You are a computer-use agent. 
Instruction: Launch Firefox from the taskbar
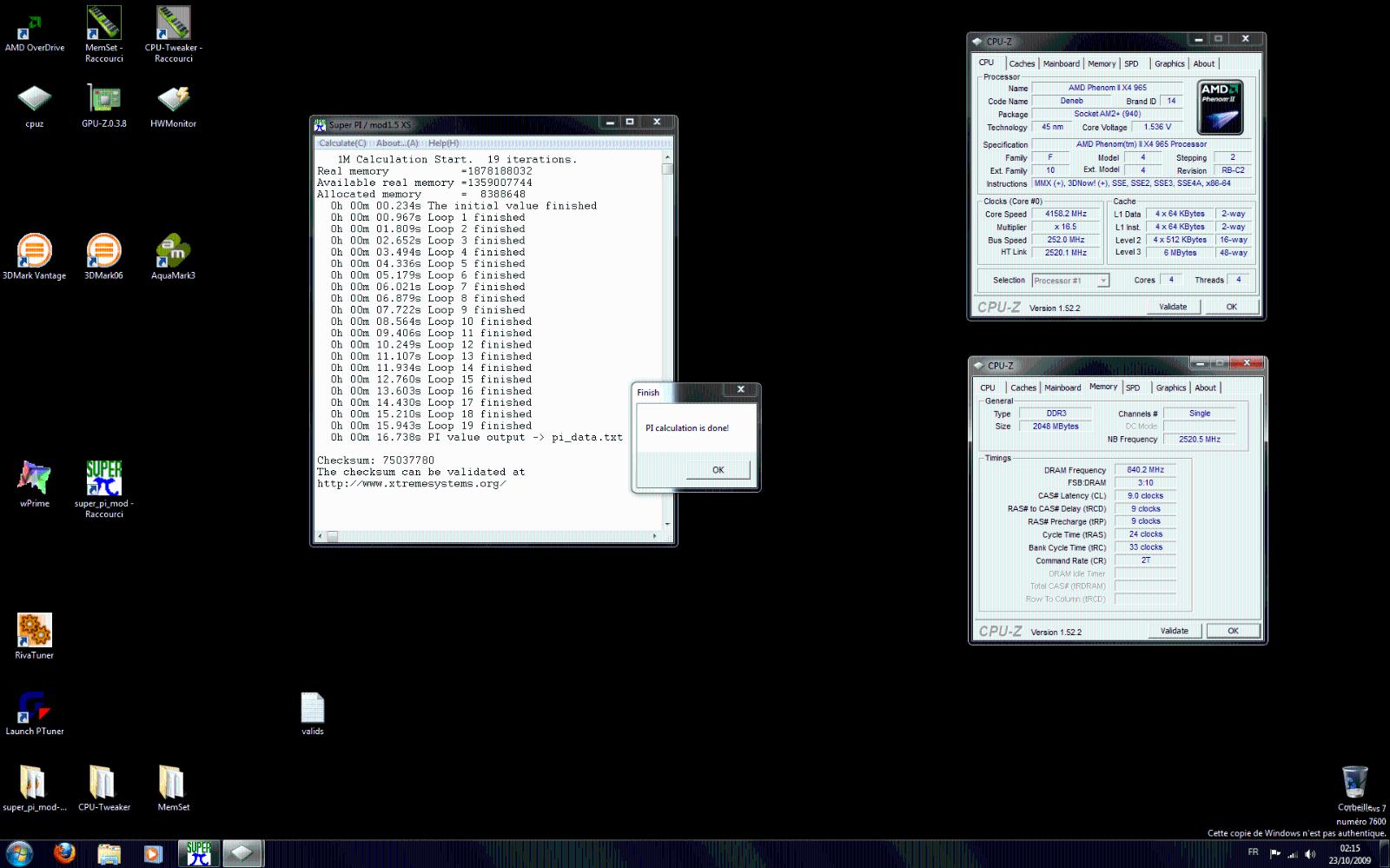pyautogui.click(x=64, y=853)
